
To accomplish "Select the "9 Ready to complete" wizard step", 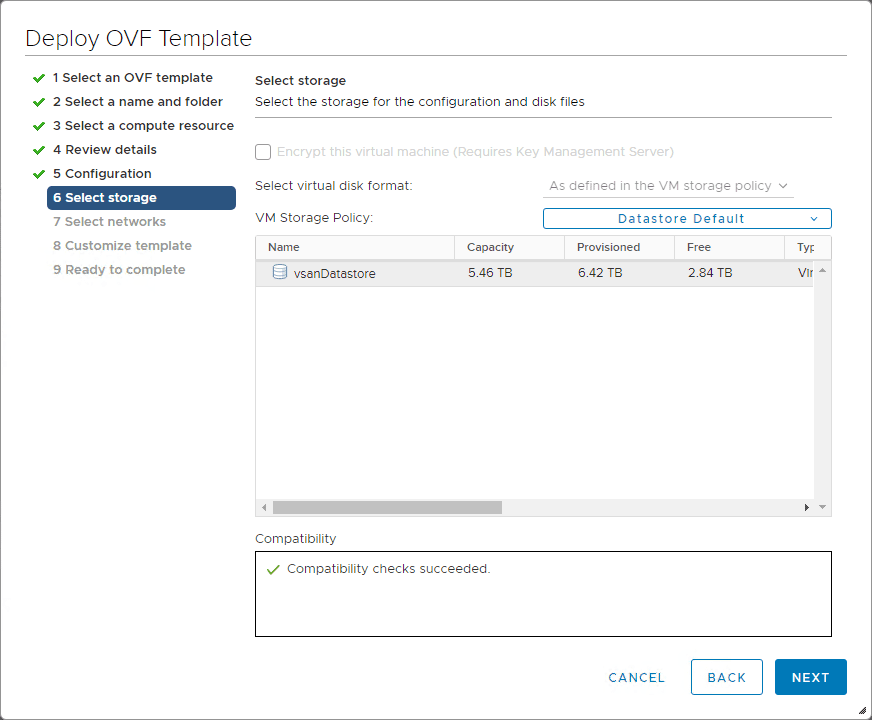I will coord(119,269).
